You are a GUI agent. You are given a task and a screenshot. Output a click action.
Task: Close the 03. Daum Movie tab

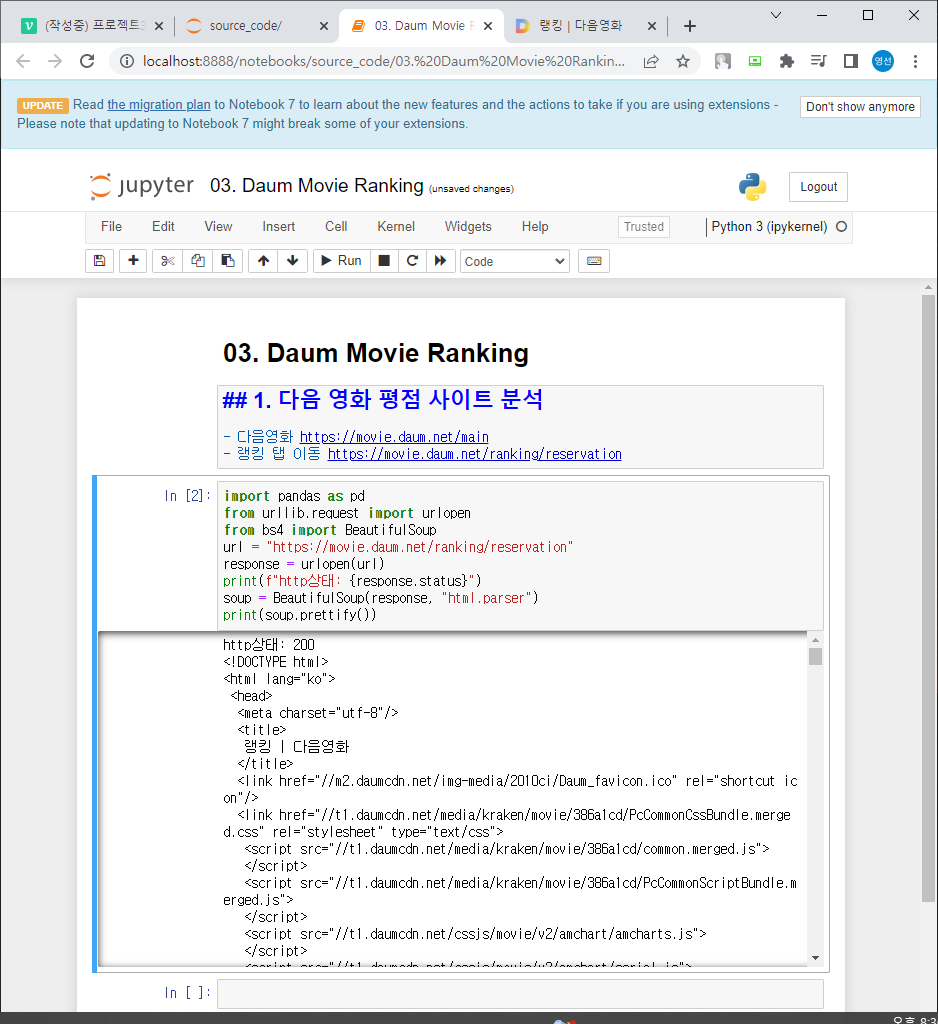click(488, 26)
